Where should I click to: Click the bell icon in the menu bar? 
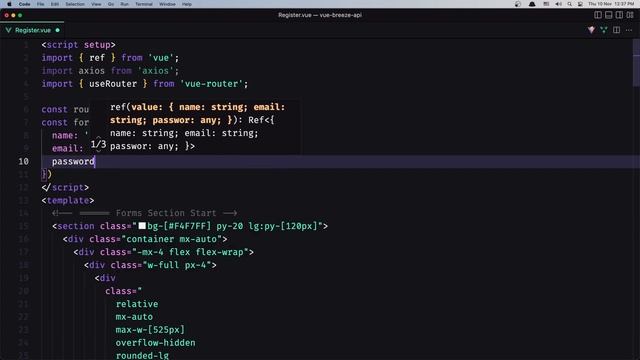(x=532, y=4)
